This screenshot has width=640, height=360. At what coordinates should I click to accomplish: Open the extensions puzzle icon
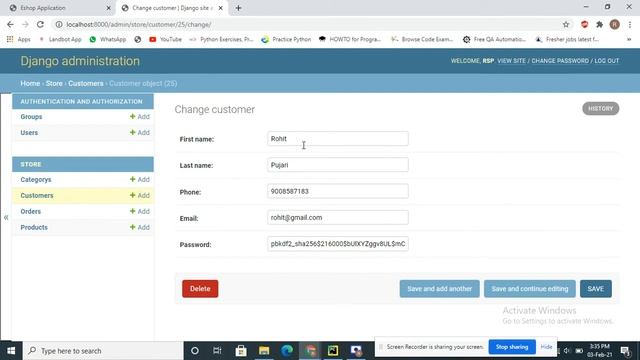600,24
